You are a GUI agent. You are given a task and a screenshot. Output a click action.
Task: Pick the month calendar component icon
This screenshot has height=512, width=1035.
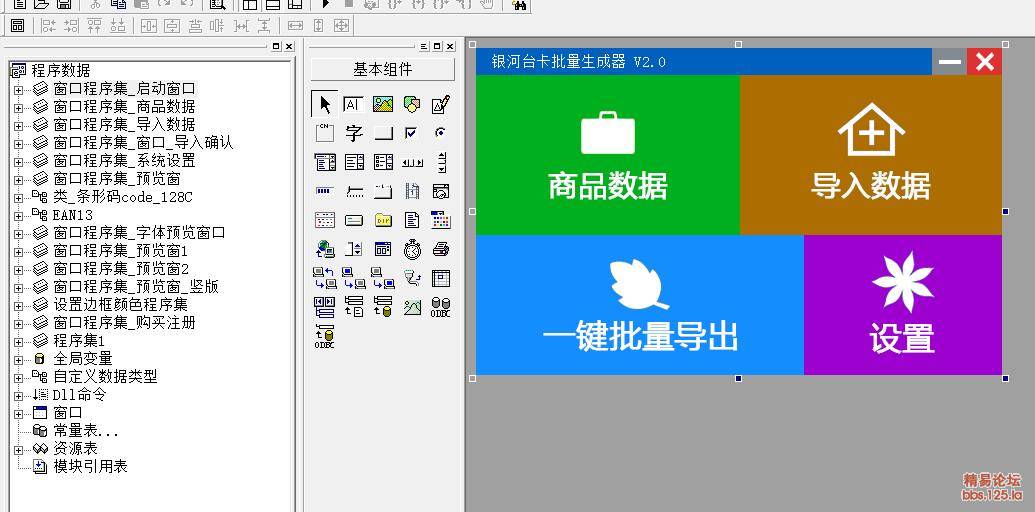click(x=324, y=220)
